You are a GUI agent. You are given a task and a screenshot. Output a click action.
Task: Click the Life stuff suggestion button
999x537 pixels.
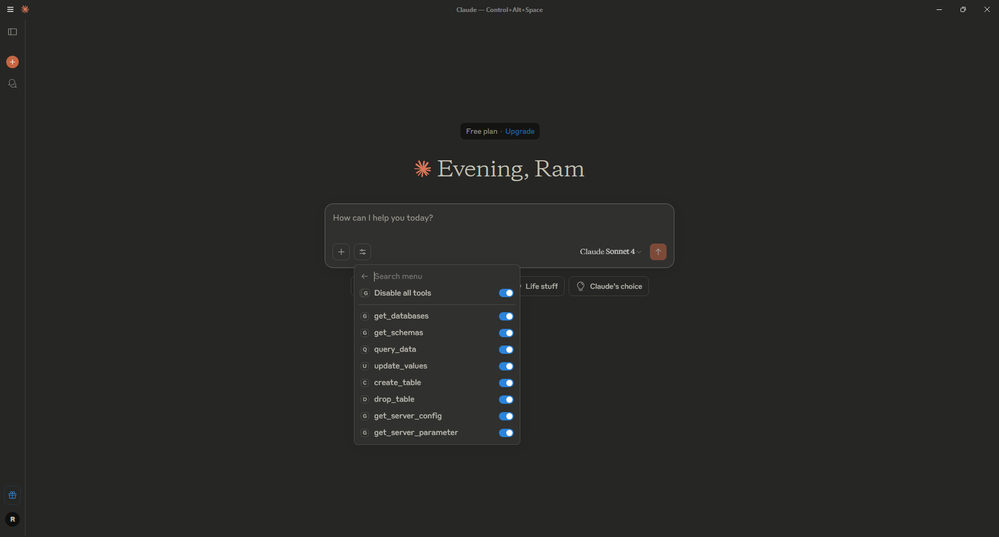(541, 287)
